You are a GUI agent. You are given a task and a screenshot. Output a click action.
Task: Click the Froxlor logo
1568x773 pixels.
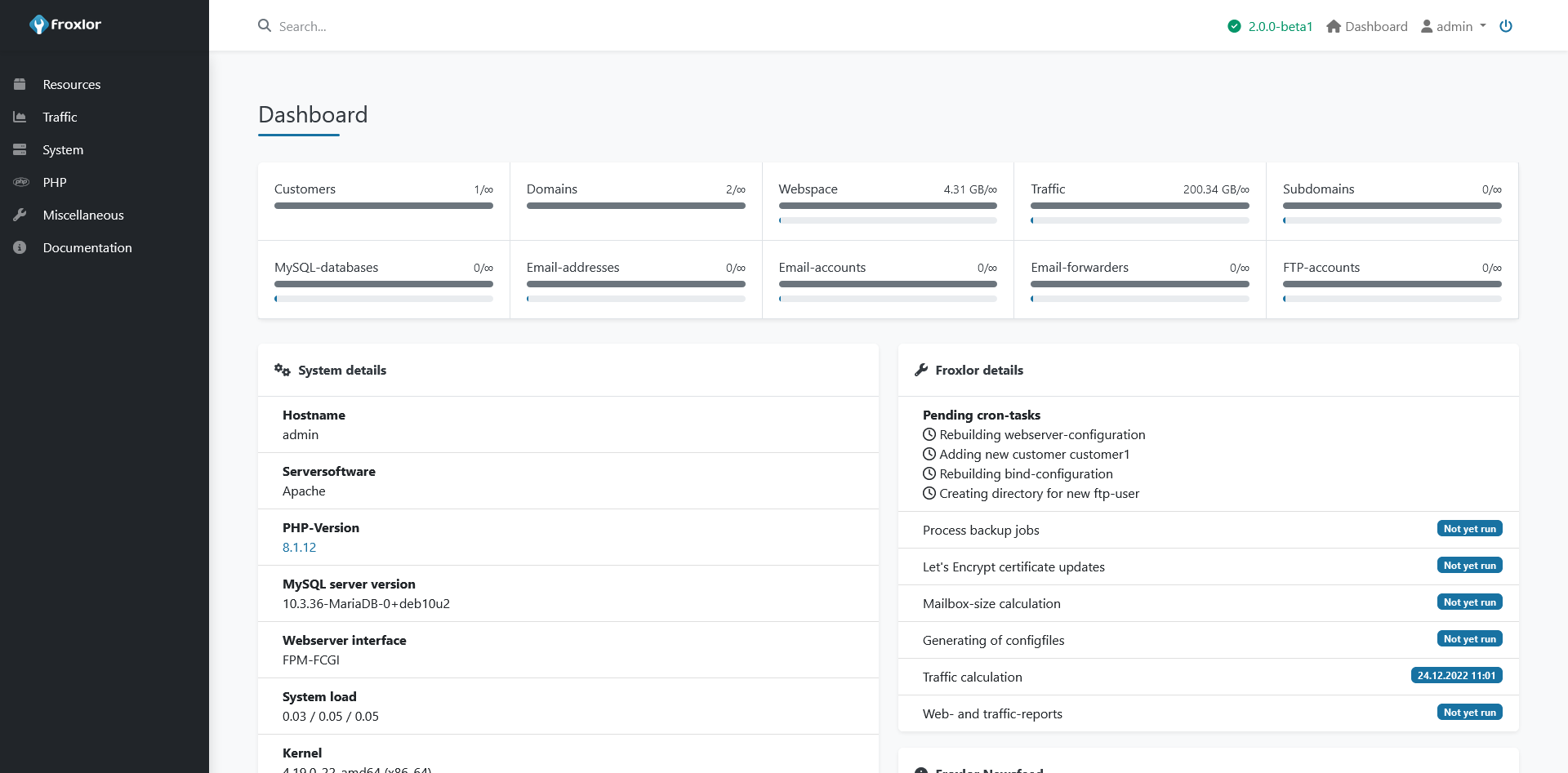[65, 24]
